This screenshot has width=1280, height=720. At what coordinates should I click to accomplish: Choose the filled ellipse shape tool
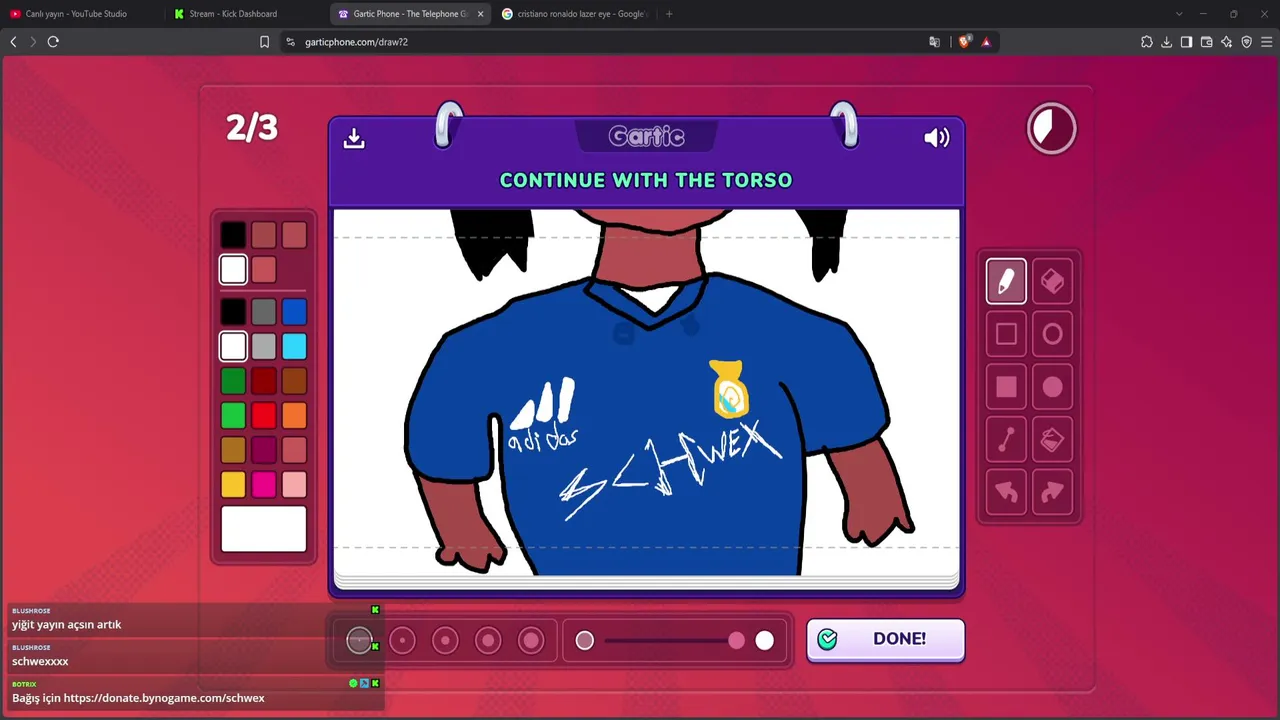[1052, 387]
